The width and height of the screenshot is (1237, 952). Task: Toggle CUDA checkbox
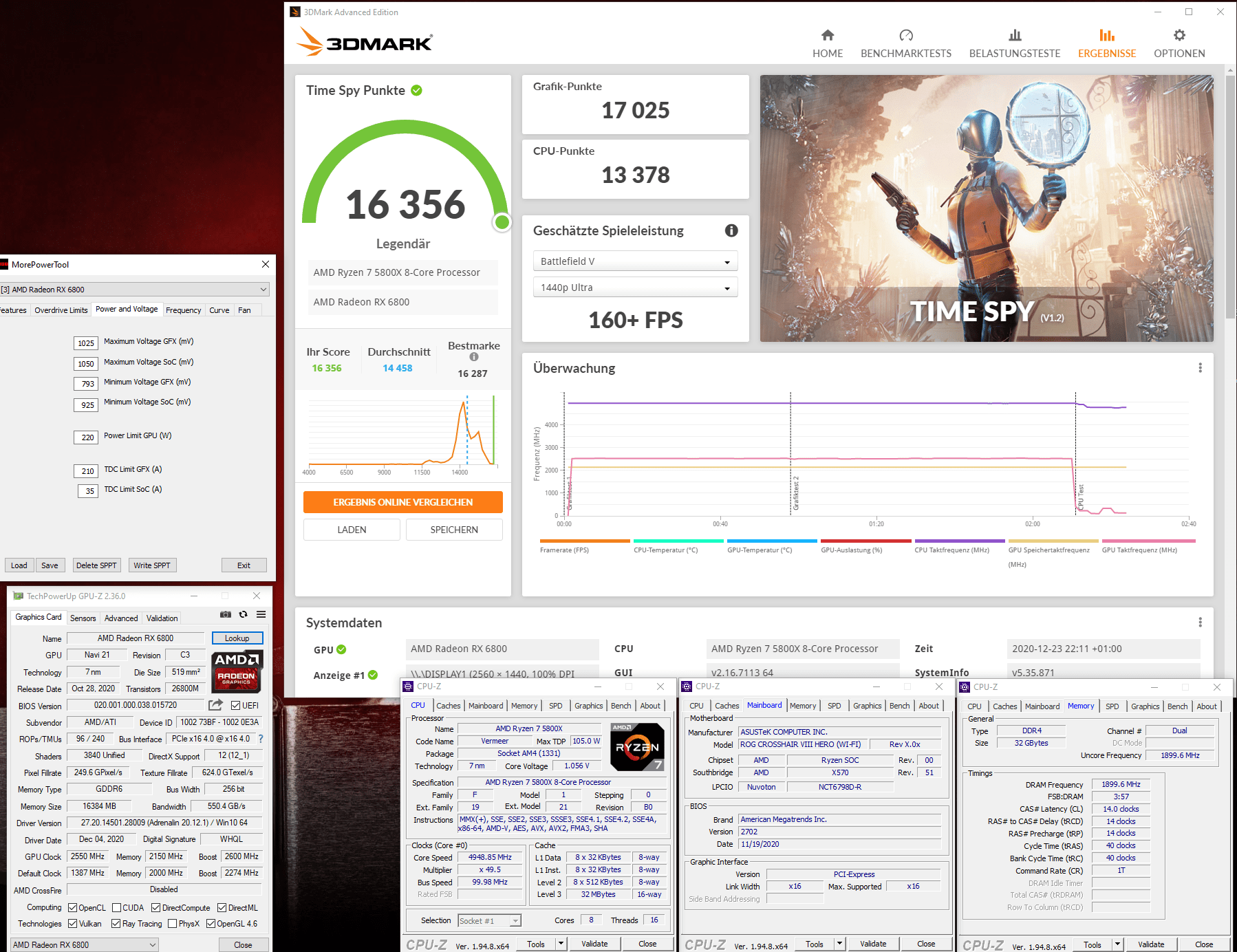click(x=117, y=908)
